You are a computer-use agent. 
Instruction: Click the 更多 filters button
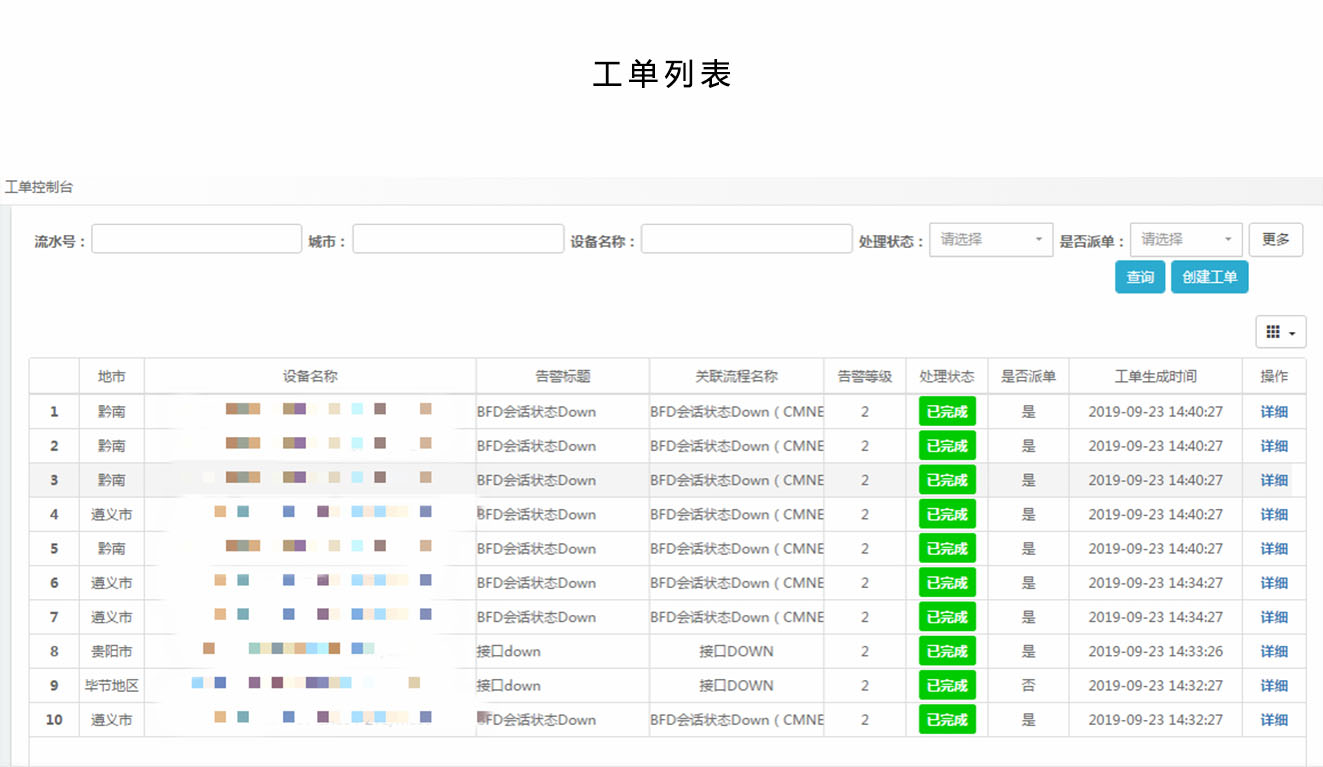pos(1275,240)
